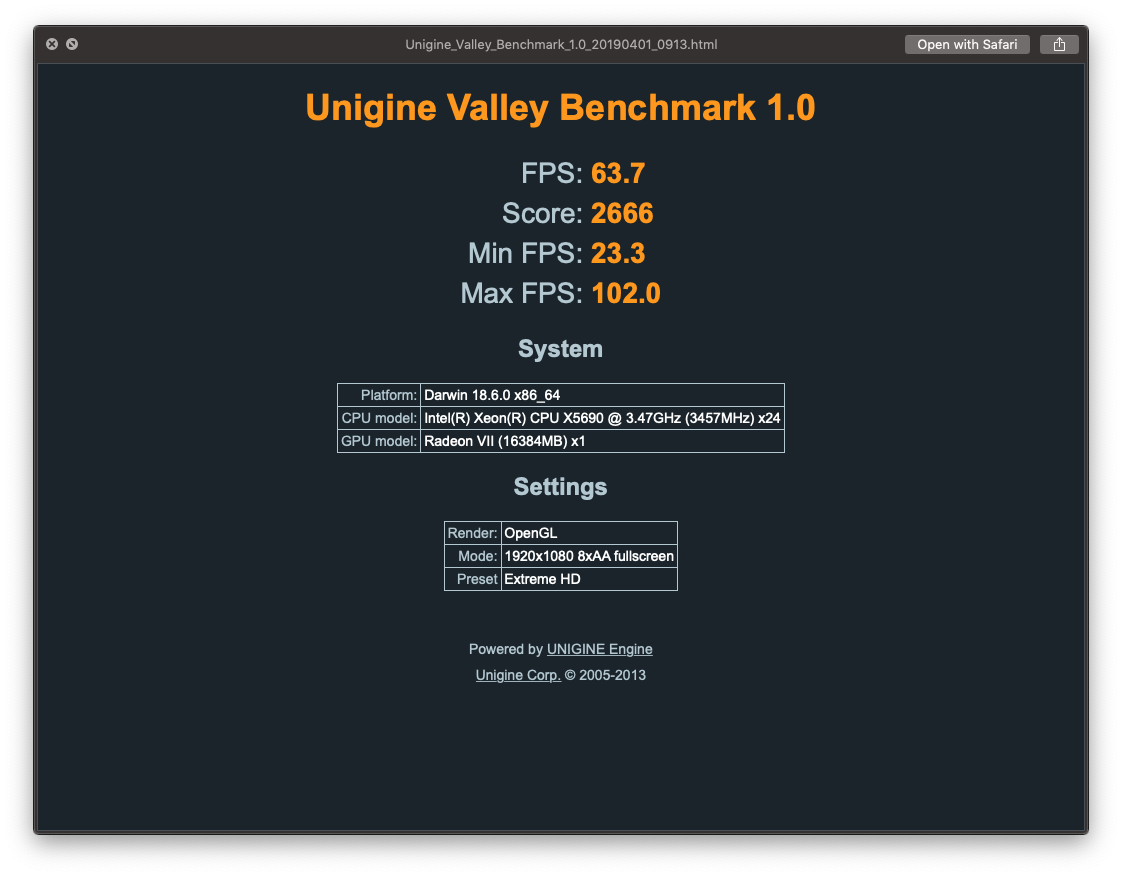Viewport: 1122px width, 876px height.
Task: Click the FPS value 63.7
Action: point(618,173)
